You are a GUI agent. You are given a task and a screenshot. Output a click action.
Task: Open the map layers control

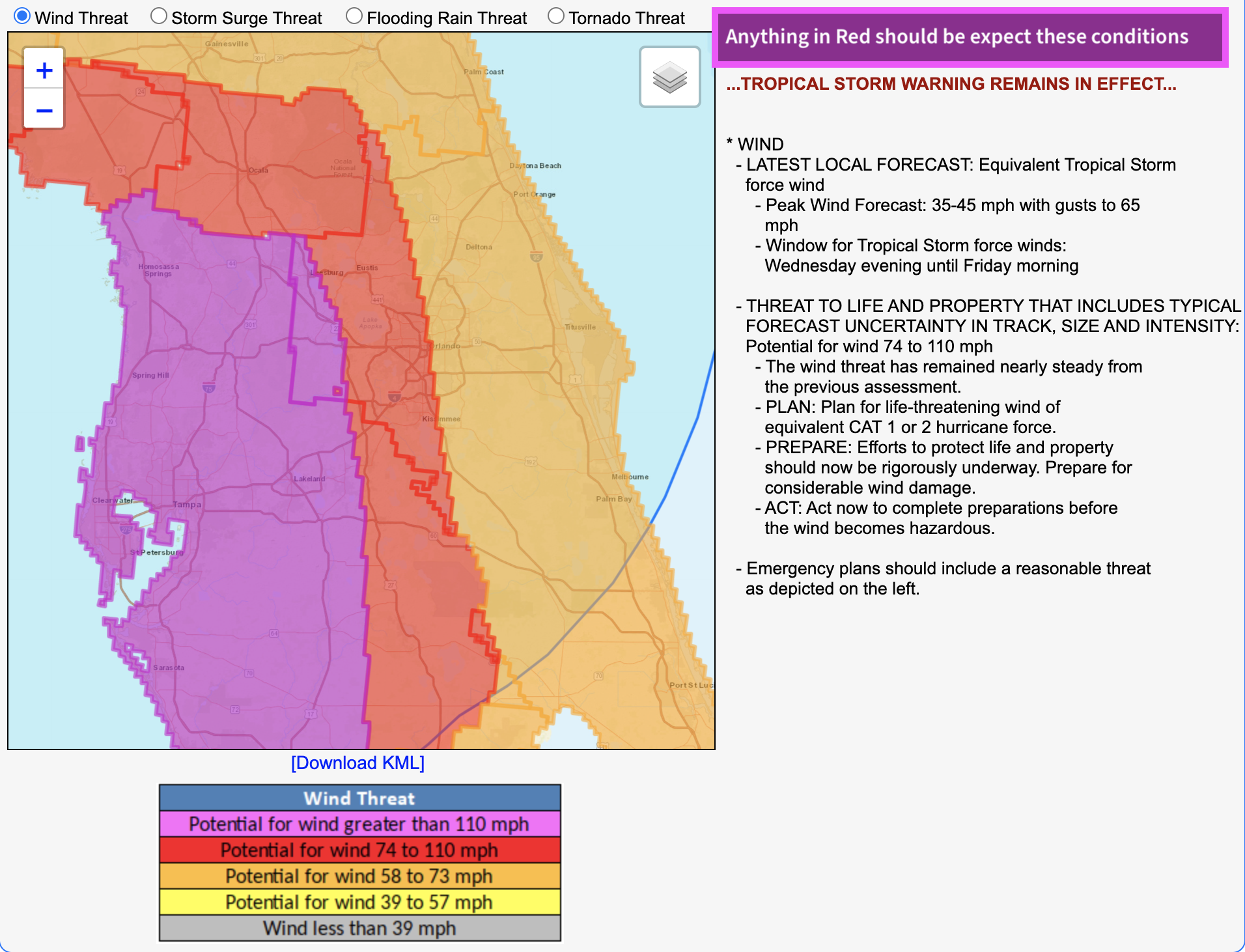[x=669, y=77]
